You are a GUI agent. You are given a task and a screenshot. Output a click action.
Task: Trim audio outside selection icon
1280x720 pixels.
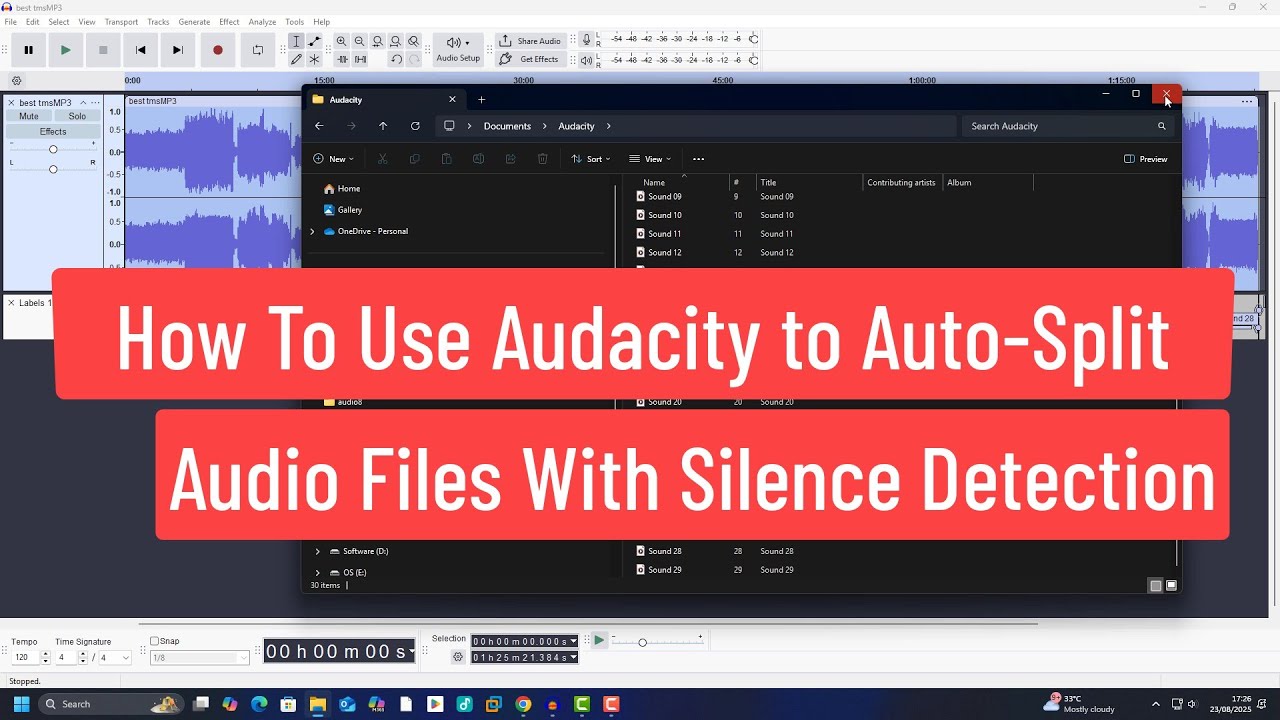tap(342, 59)
